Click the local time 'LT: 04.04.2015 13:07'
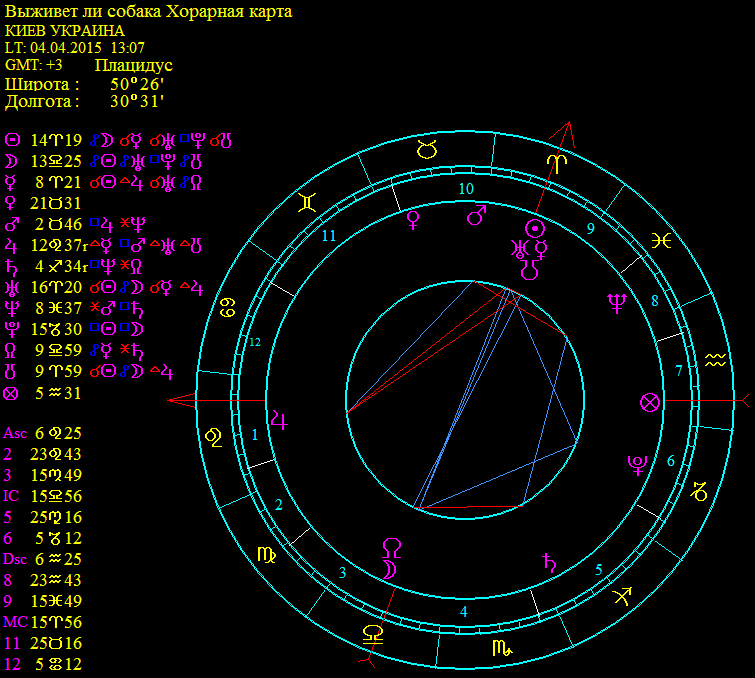Viewport: 755px width, 678px height. (75, 48)
